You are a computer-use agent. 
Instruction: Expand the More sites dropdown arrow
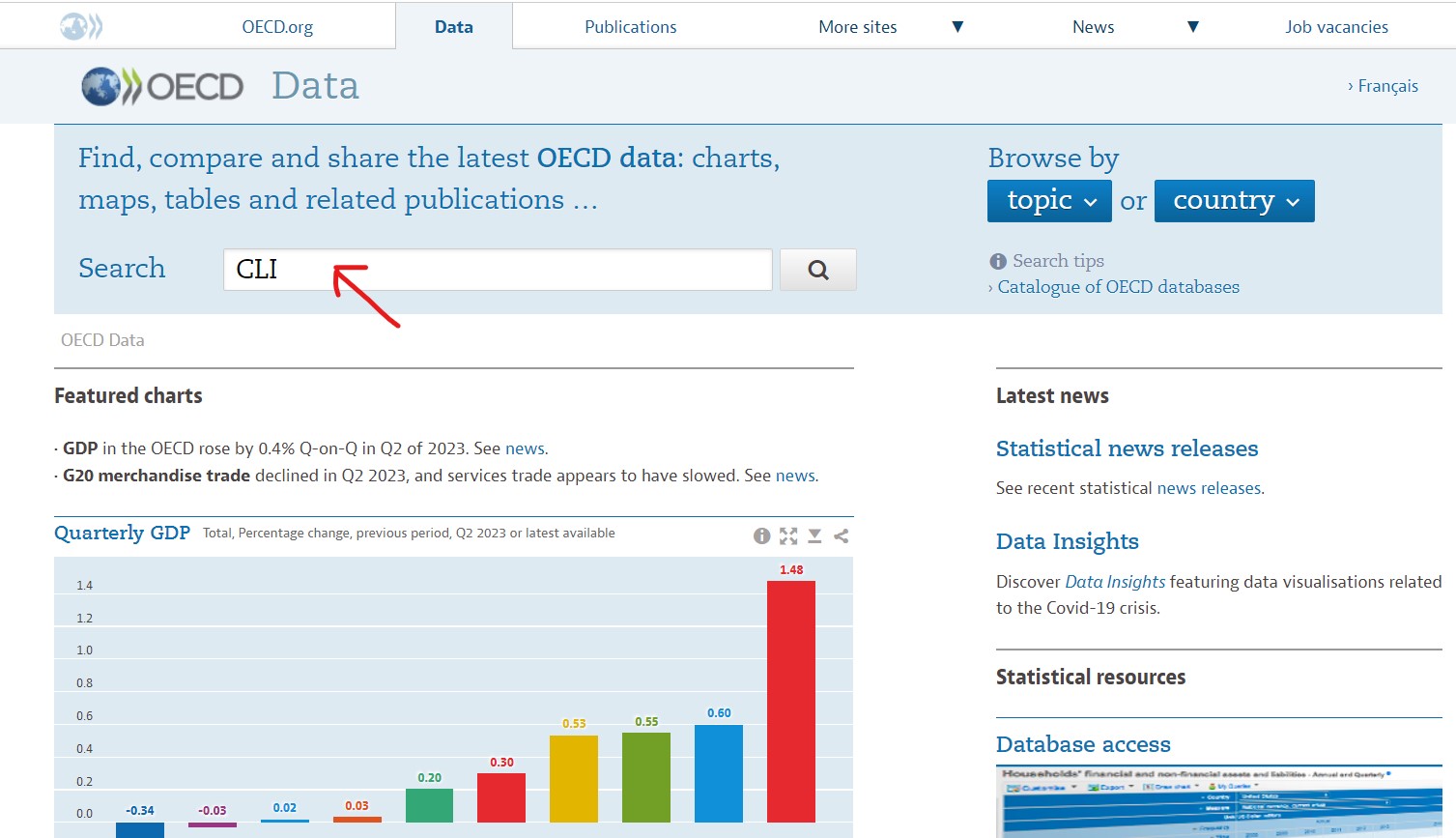point(957,27)
